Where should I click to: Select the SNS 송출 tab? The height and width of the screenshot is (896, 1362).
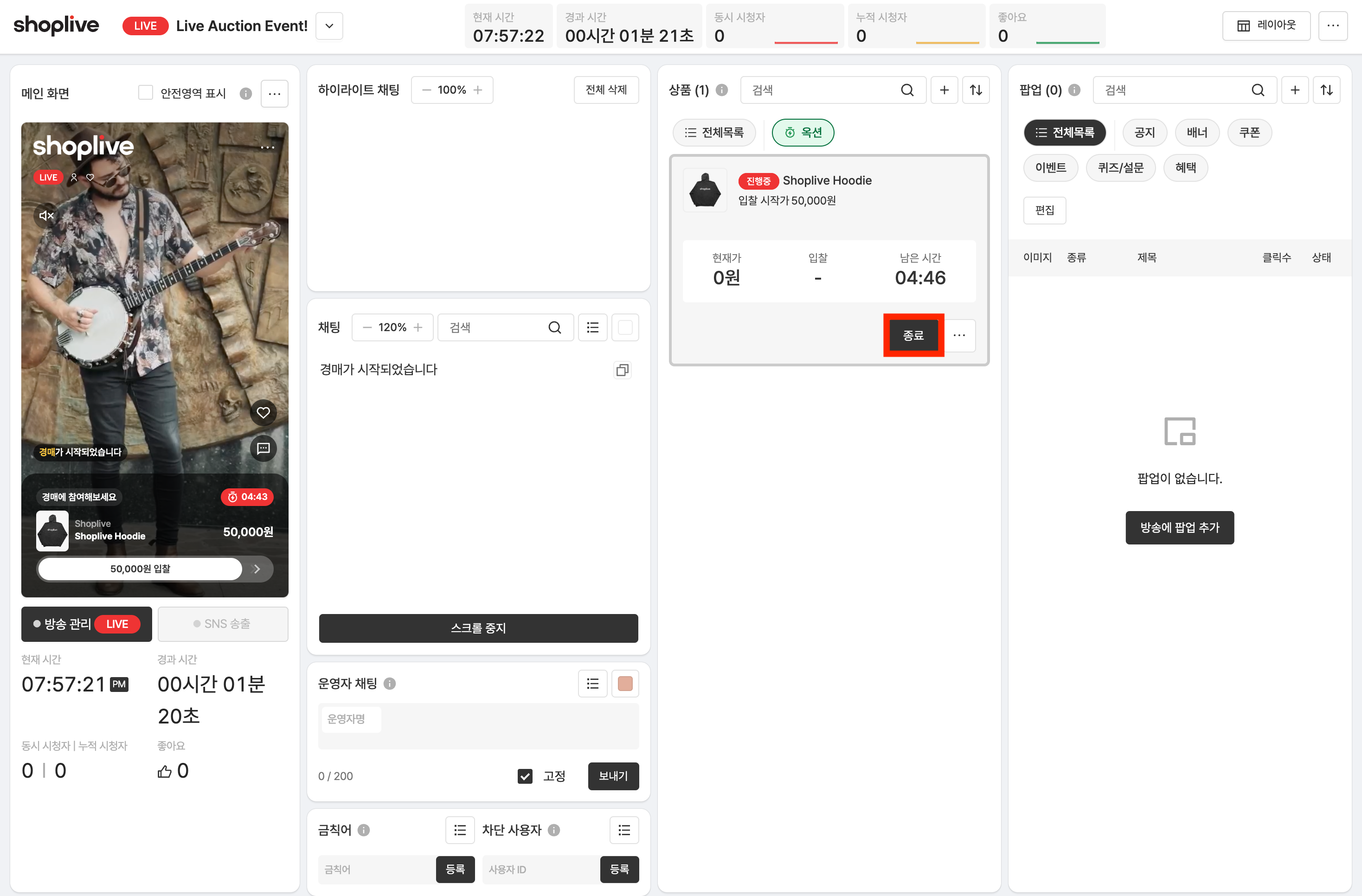223,624
